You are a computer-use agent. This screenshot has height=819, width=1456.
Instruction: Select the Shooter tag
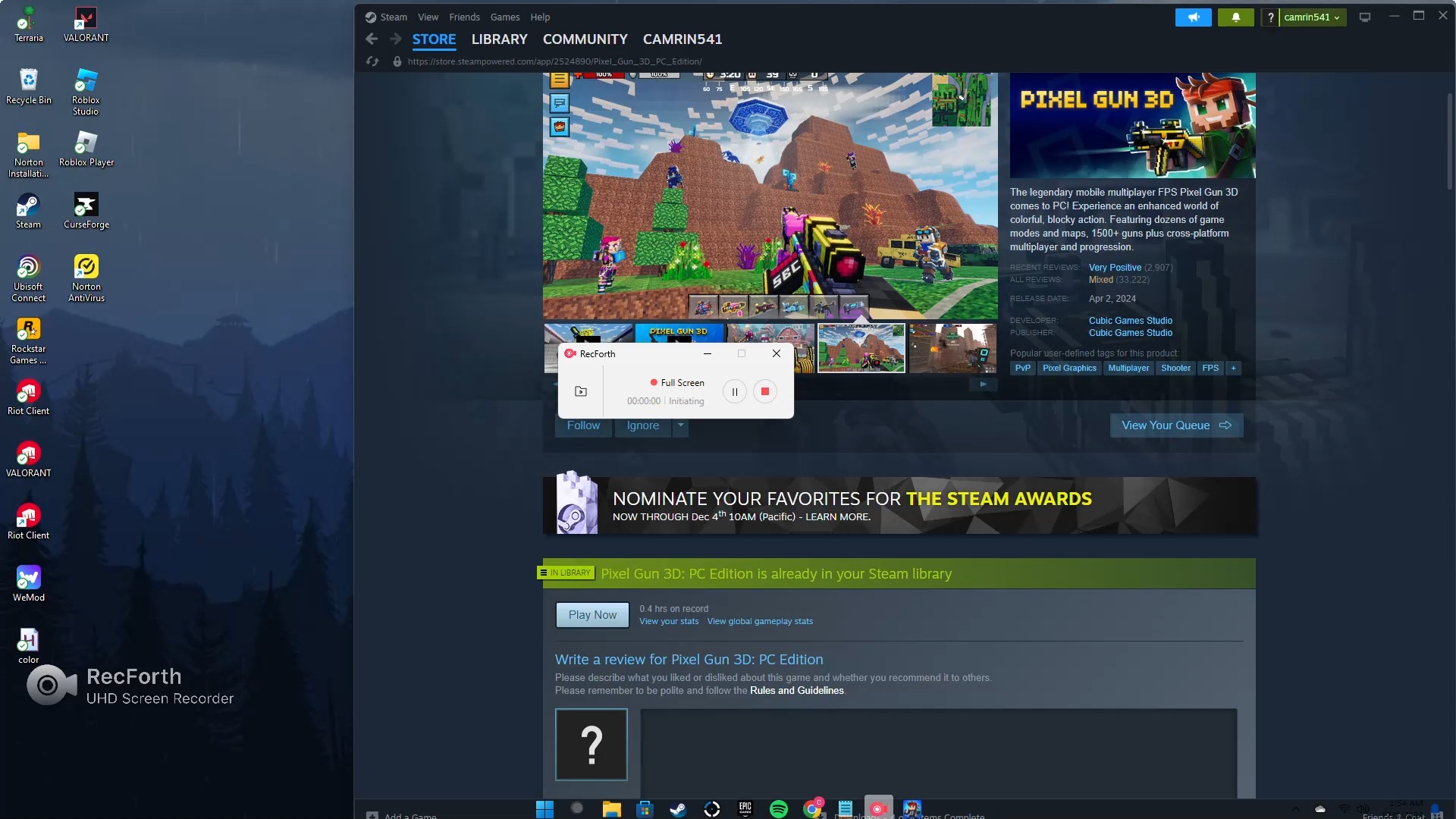pos(1175,368)
